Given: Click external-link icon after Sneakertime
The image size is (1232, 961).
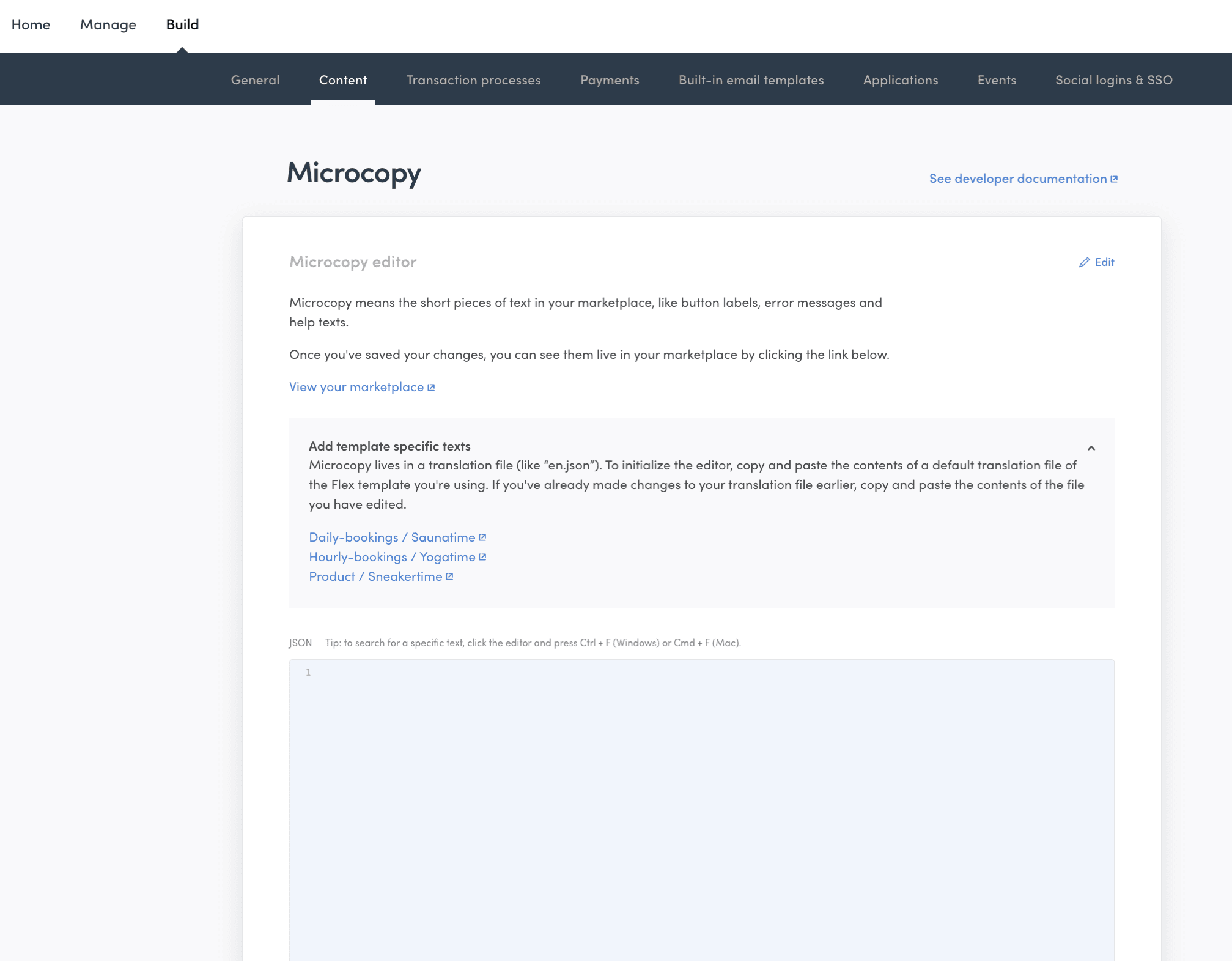Looking at the screenshot, I should 449,576.
